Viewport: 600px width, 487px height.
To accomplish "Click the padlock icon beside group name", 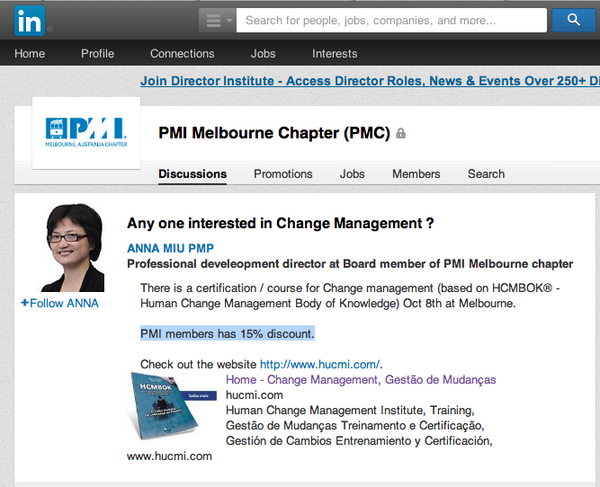I will pyautogui.click(x=401, y=133).
